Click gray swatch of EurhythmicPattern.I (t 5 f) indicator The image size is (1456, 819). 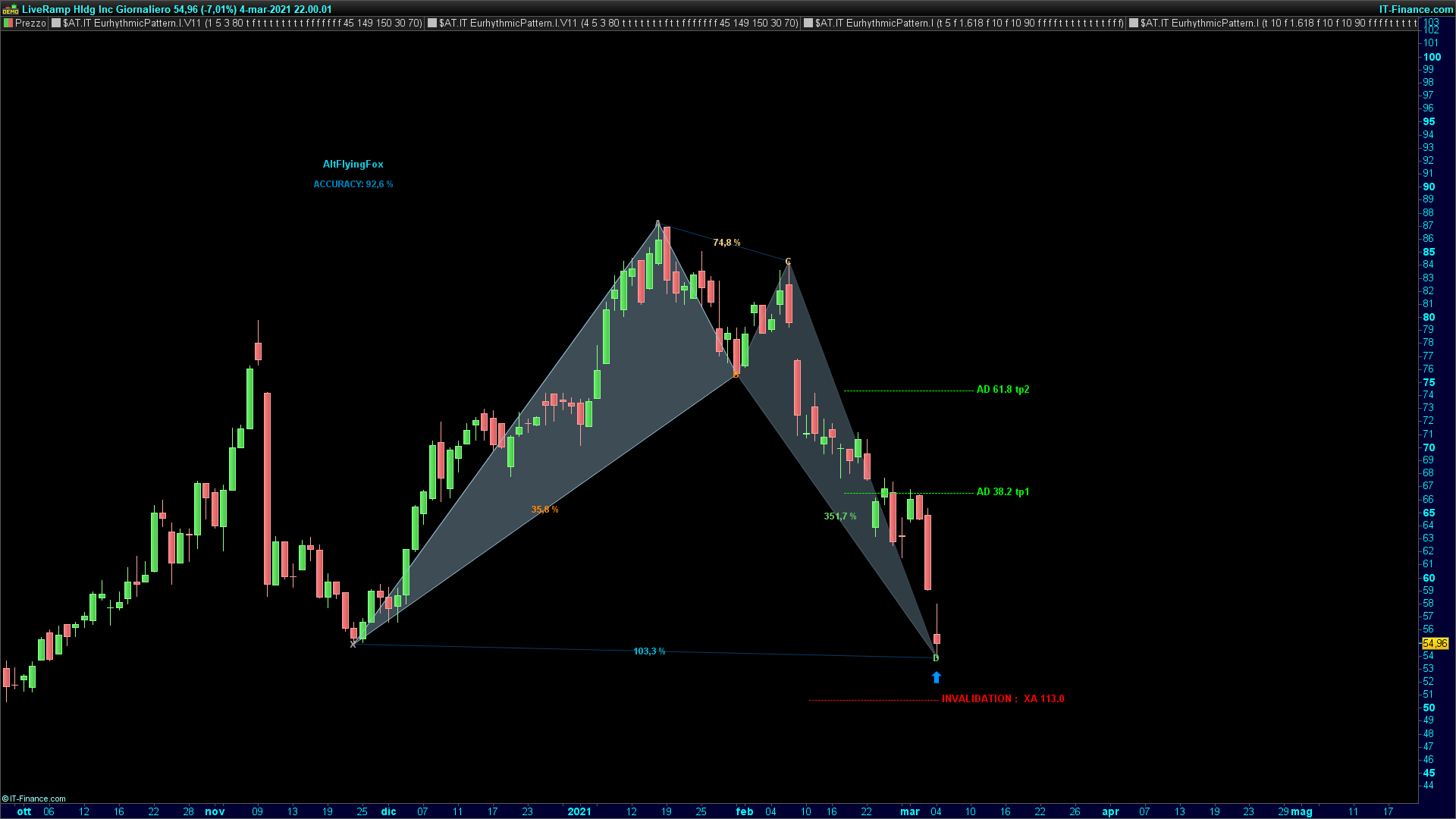808,24
